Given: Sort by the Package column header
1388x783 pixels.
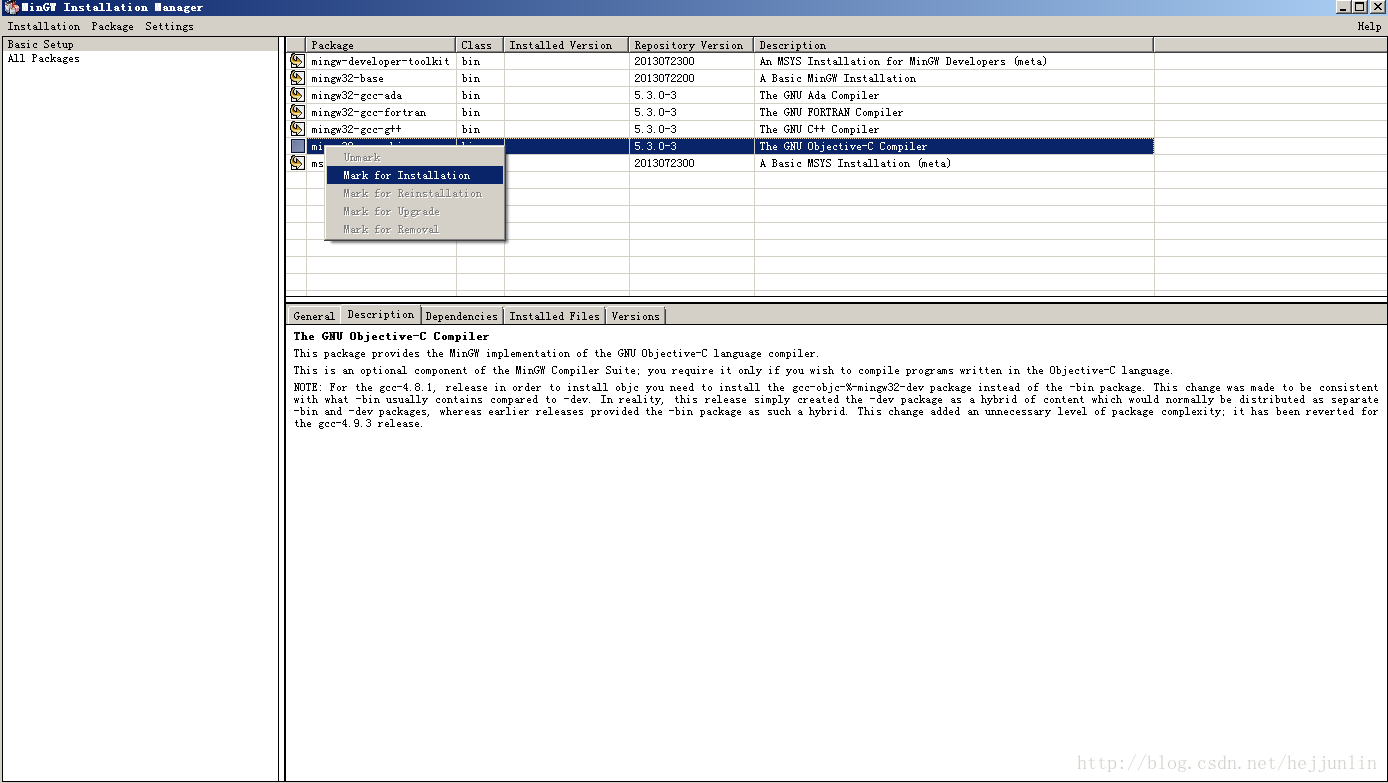Looking at the screenshot, I should point(381,45).
